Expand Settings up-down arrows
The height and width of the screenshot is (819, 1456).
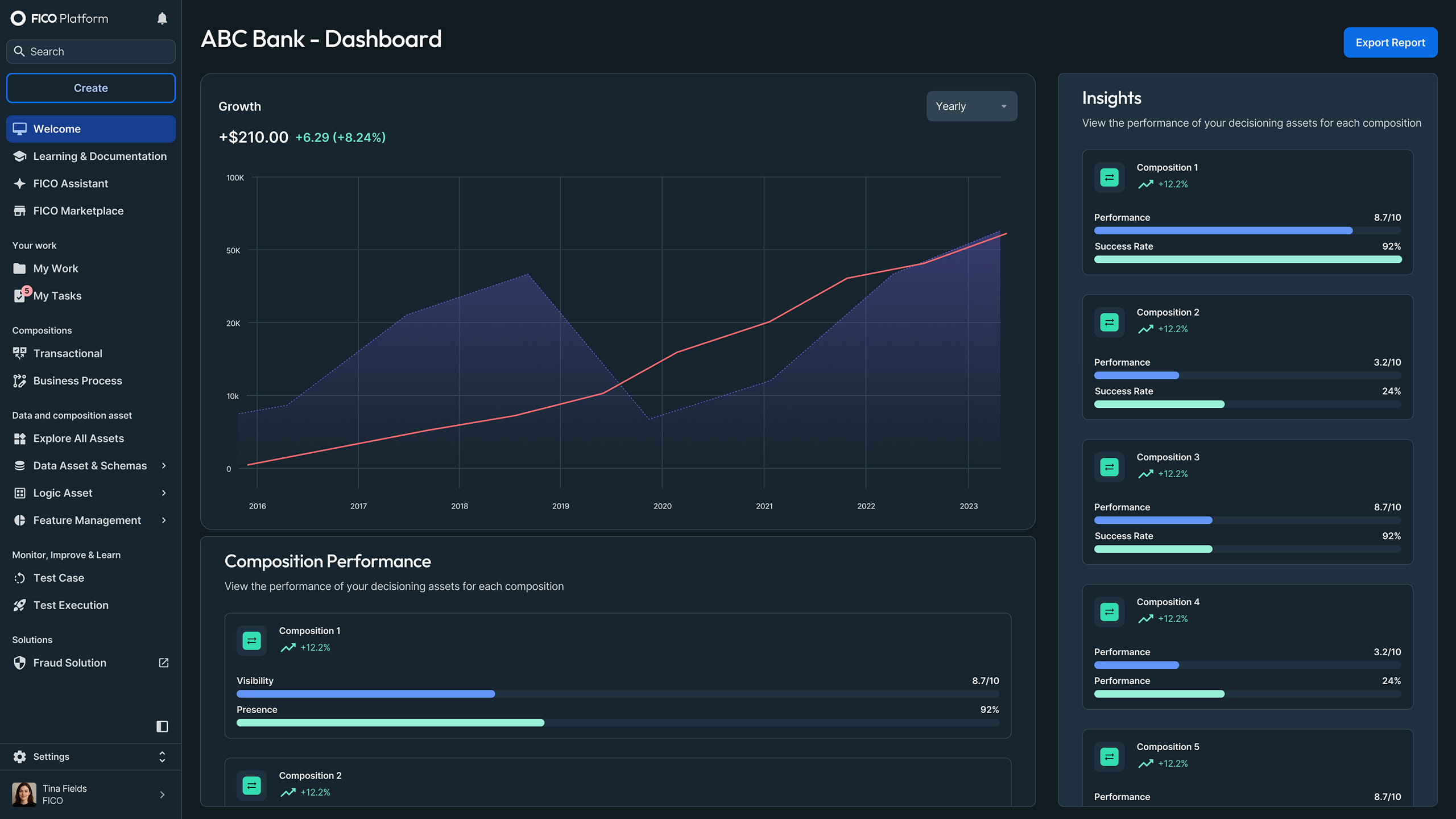tap(162, 756)
